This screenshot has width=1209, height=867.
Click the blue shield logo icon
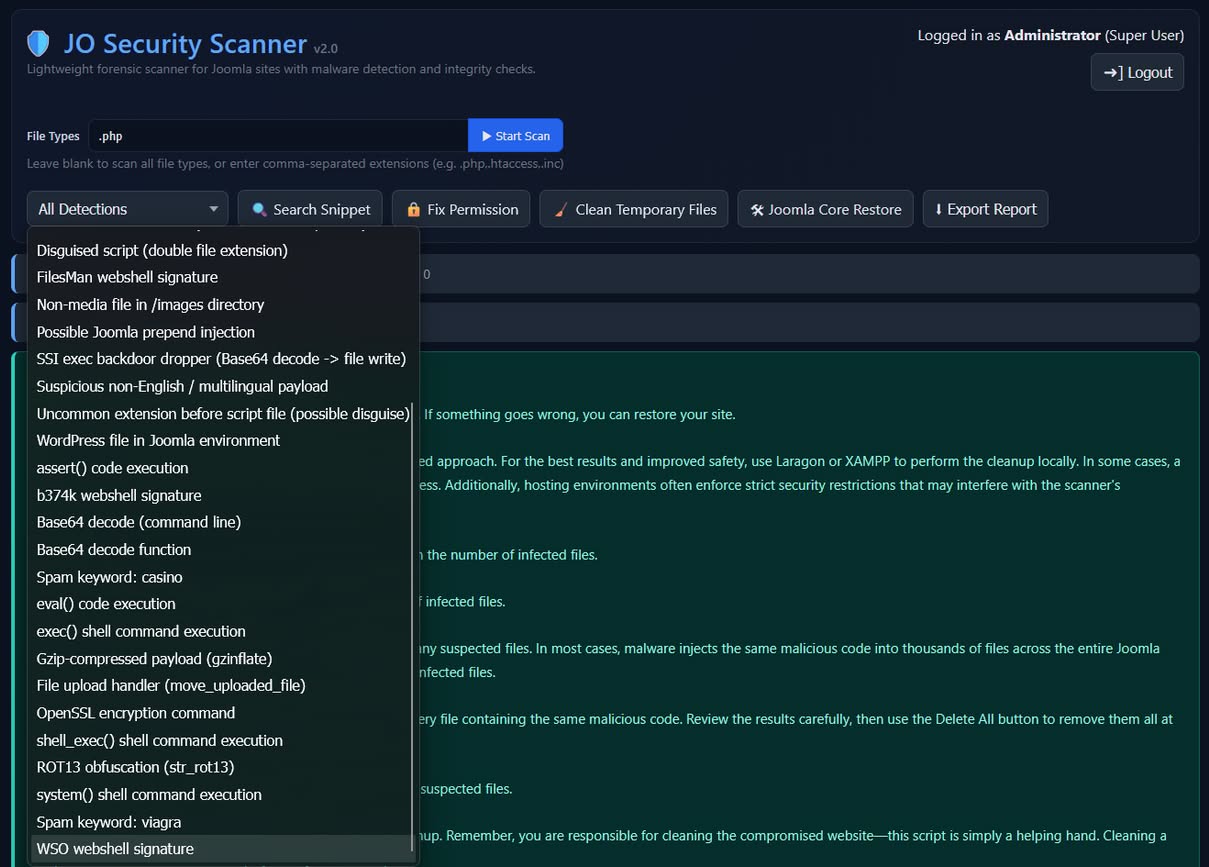coord(38,43)
